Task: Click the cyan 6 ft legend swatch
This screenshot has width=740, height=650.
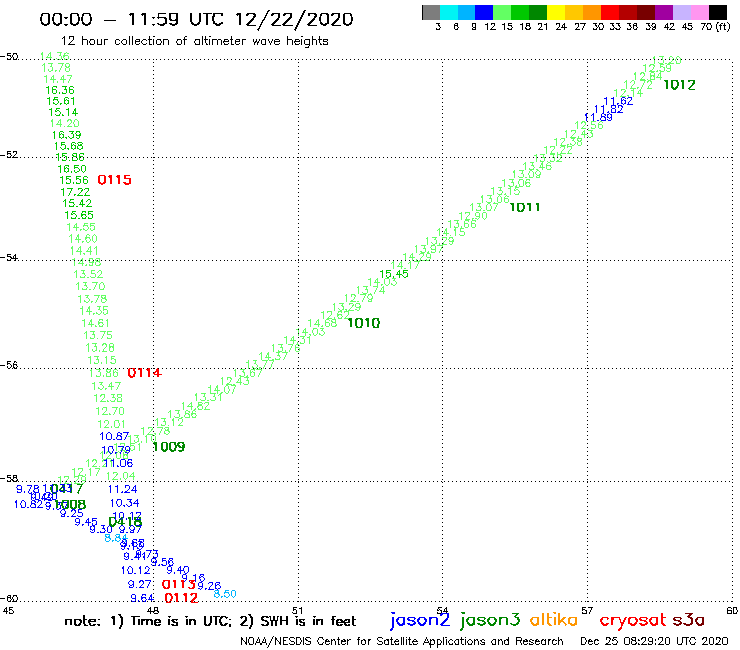Action: (x=449, y=12)
